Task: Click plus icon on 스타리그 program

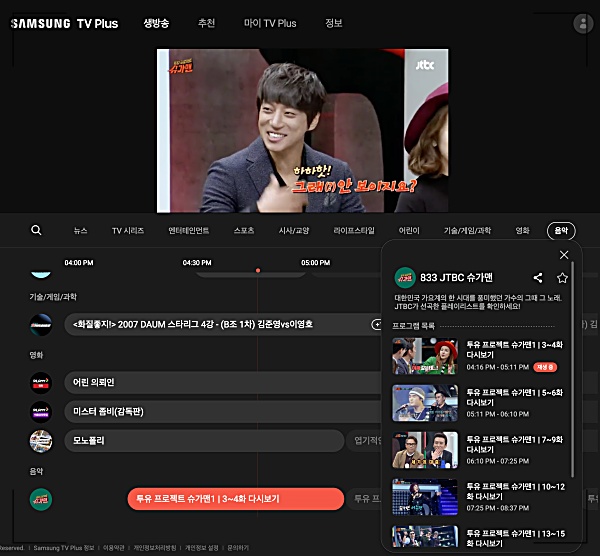Action: 377,324
